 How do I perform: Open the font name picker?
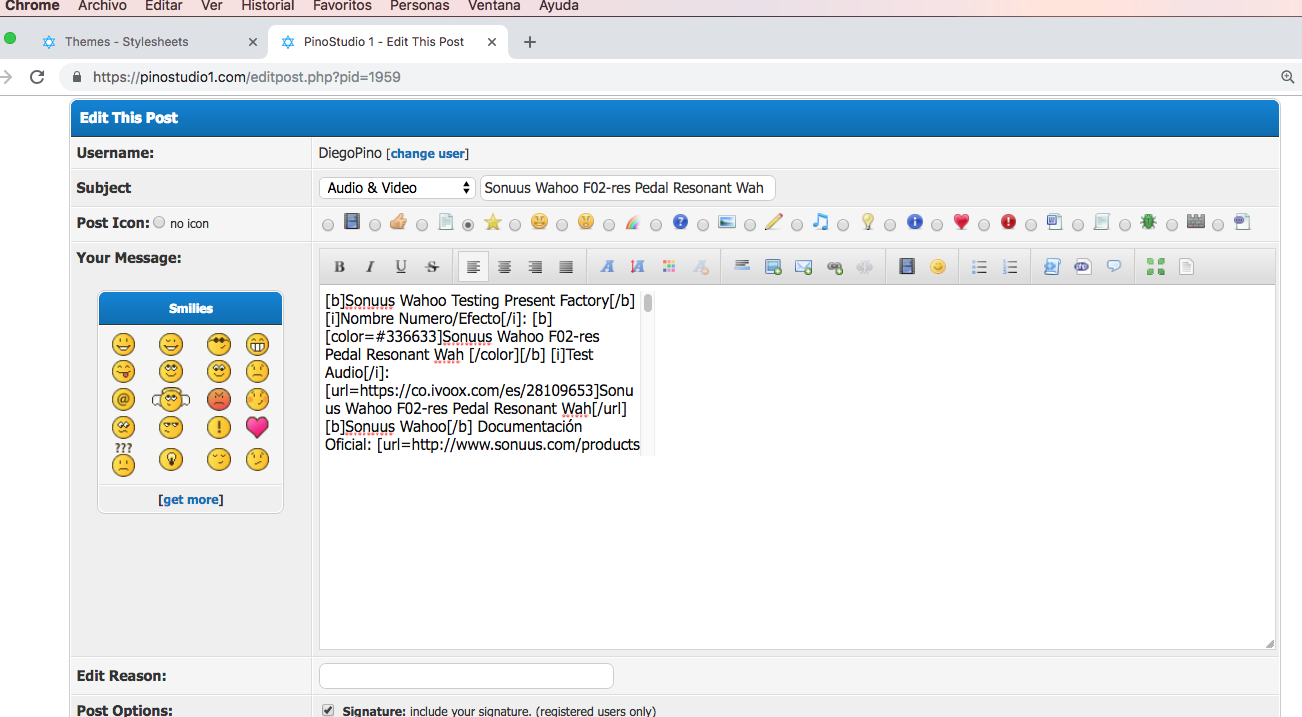(x=607, y=267)
